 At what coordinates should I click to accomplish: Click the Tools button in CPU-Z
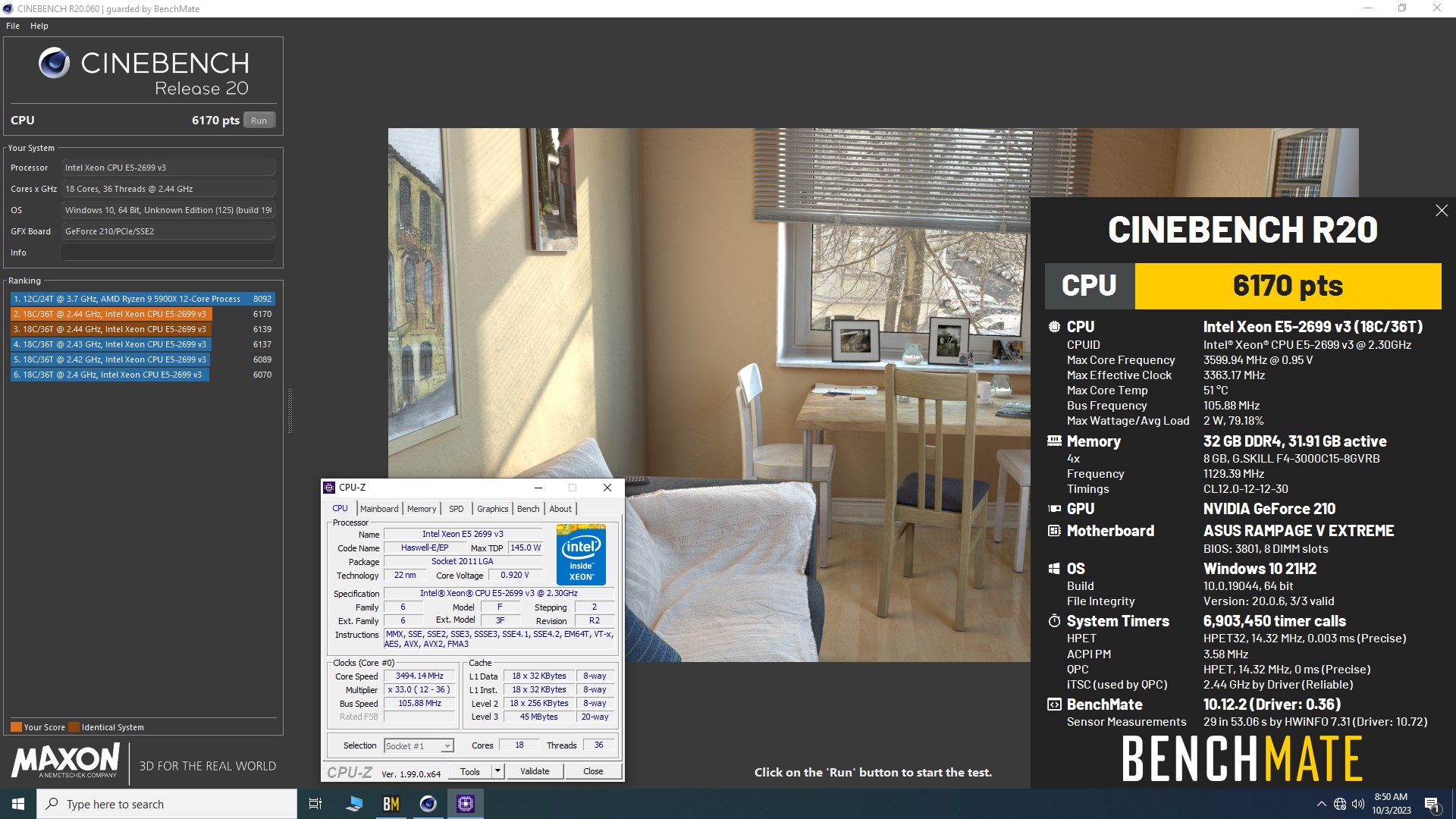470,772
